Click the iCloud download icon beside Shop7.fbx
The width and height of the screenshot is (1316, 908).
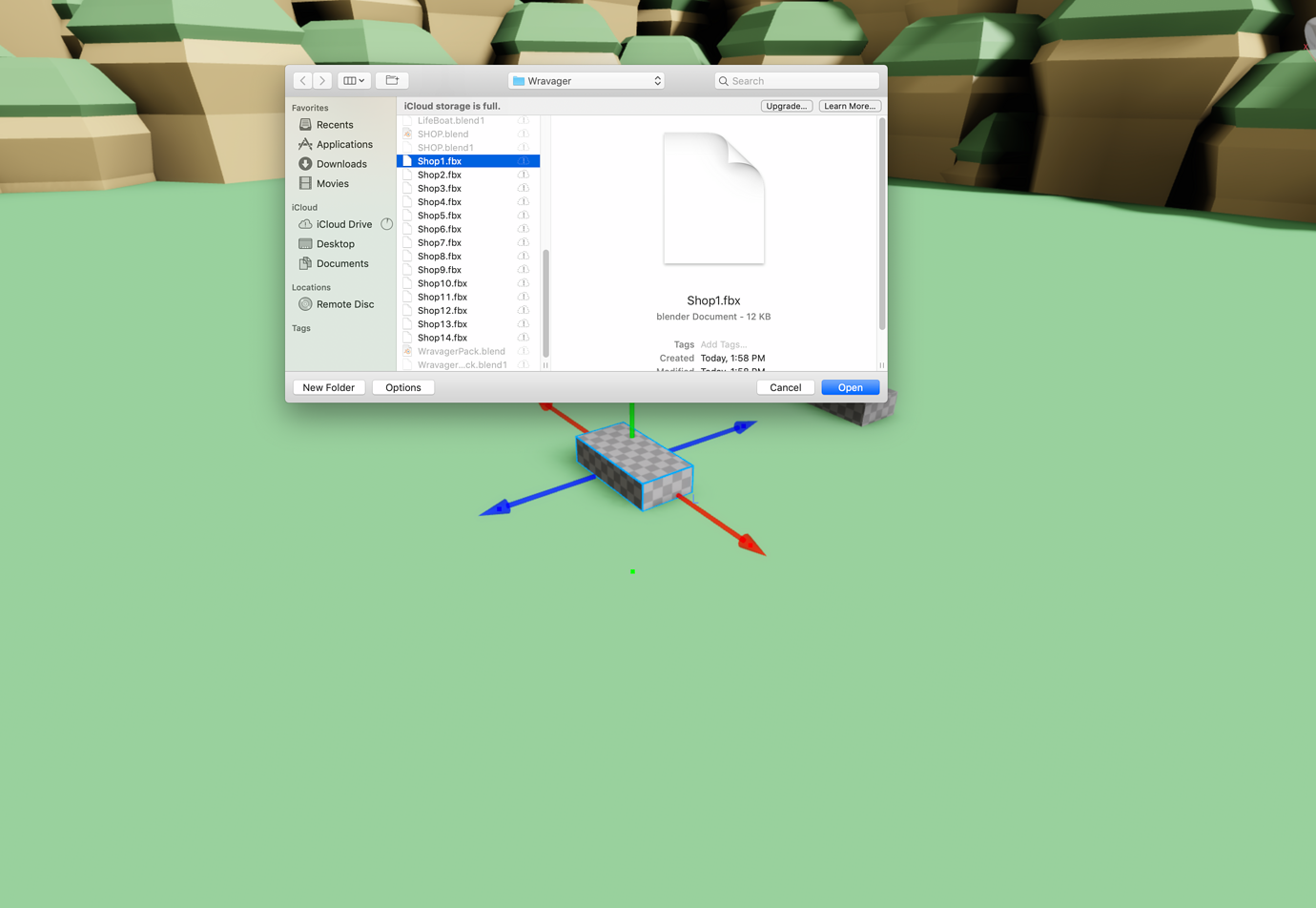coord(524,242)
